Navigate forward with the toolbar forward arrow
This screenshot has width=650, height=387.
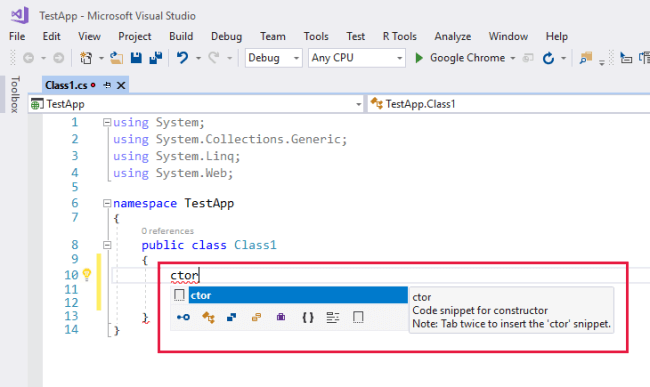coord(59,58)
